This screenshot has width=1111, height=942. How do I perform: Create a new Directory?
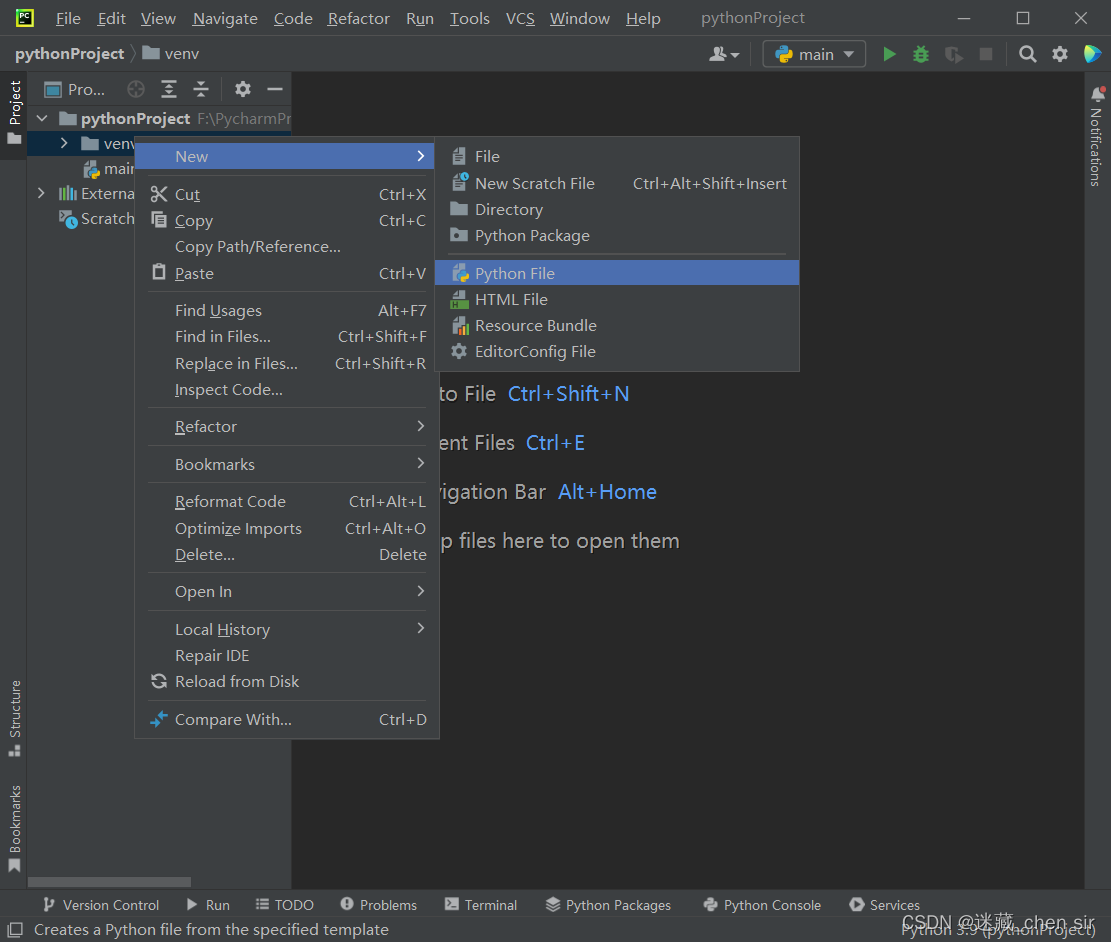coord(617,210)
